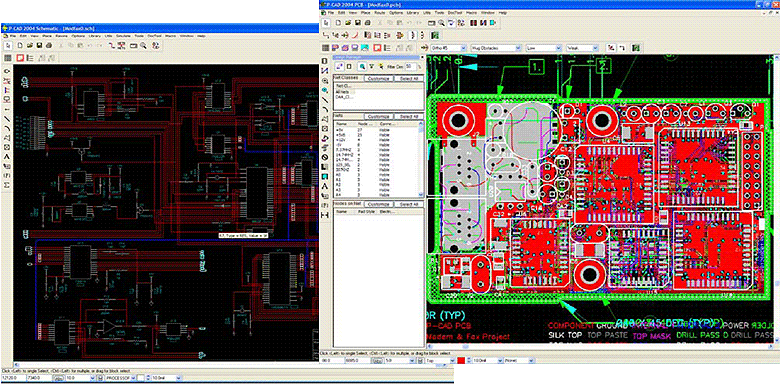Screen dimensions: 780x384
Task: Click Select All next to Nets
Action: (x=409, y=116)
